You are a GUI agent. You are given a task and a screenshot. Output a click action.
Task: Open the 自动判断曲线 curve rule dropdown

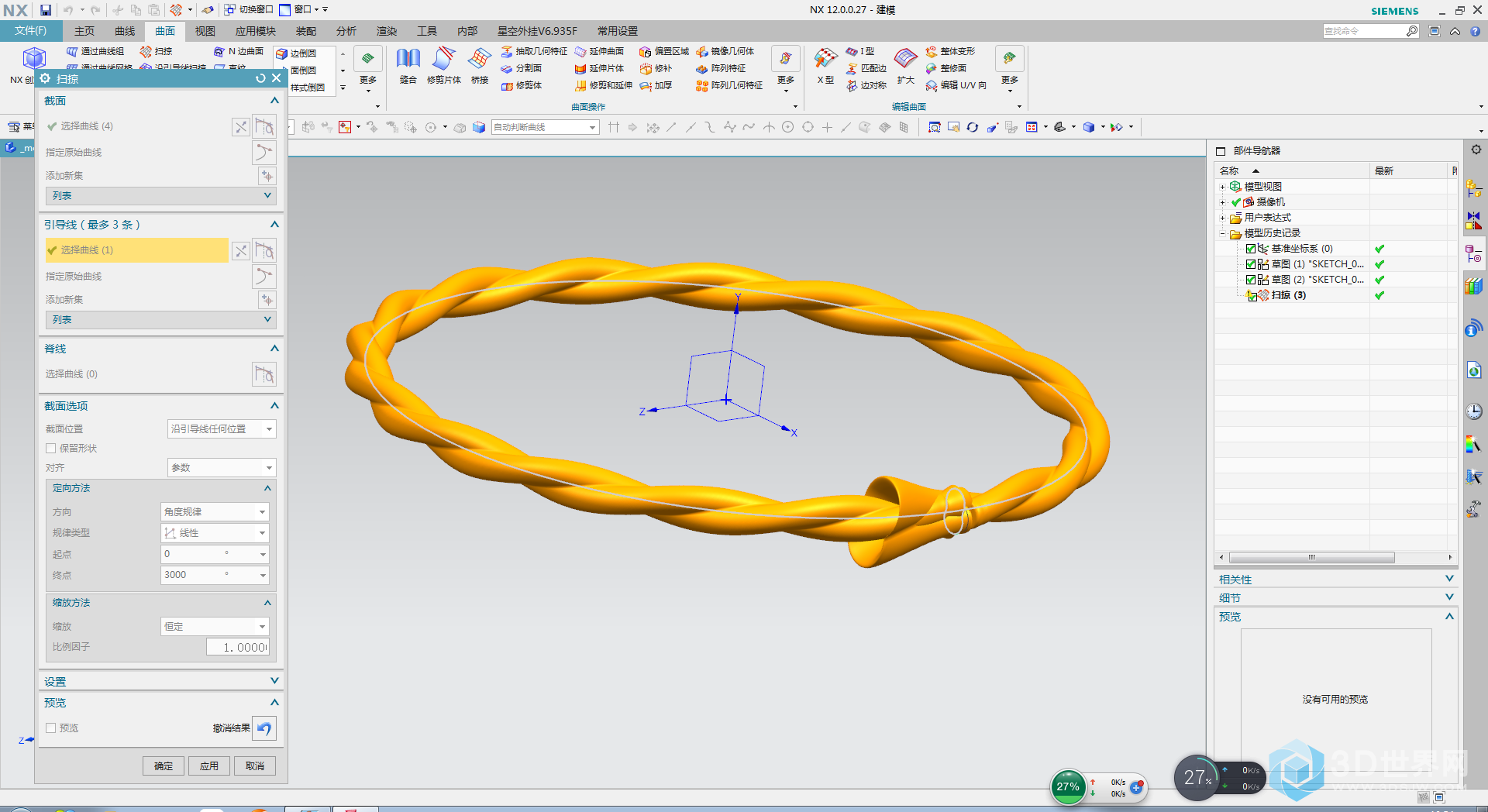point(545,127)
